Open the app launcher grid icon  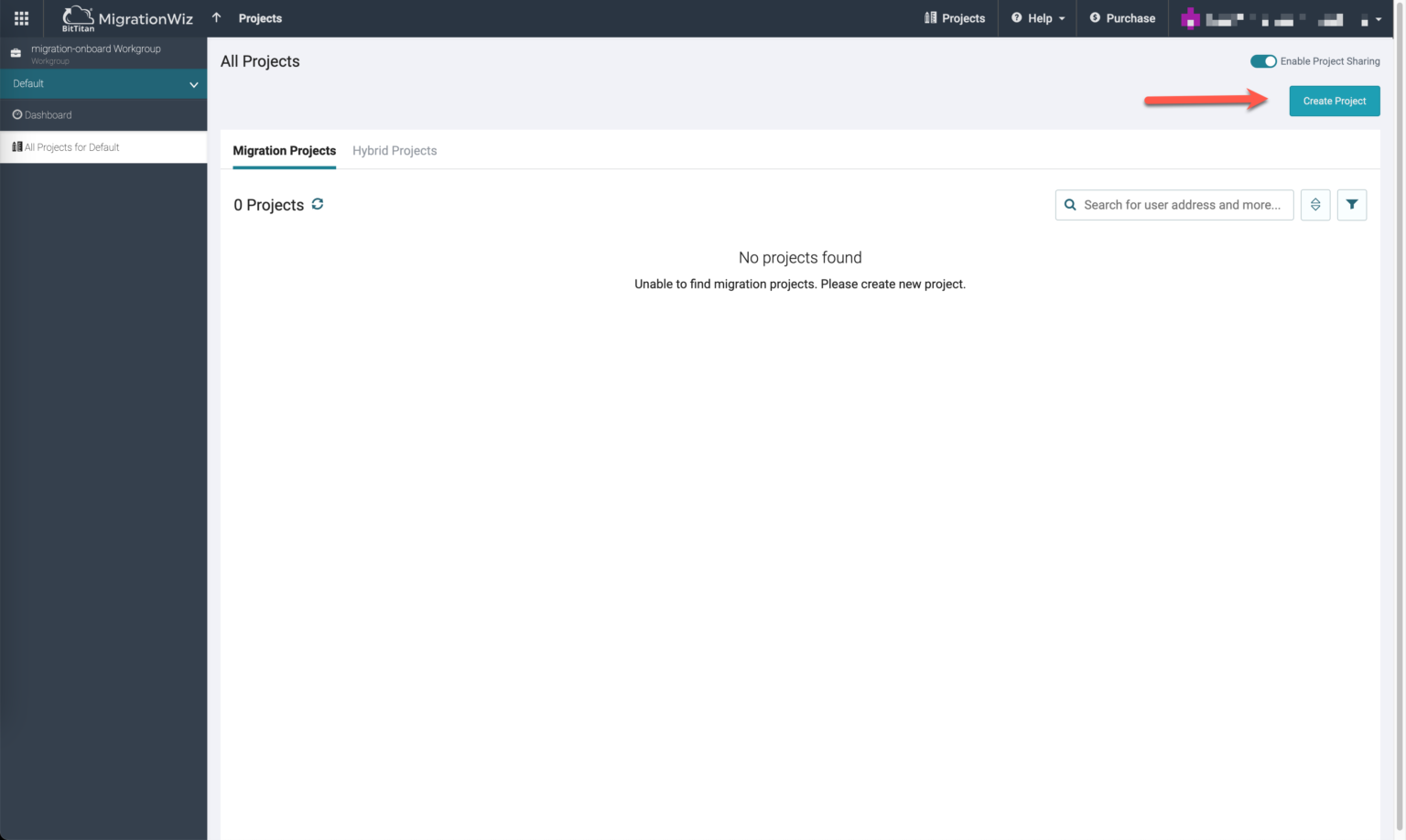pyautogui.click(x=21, y=18)
